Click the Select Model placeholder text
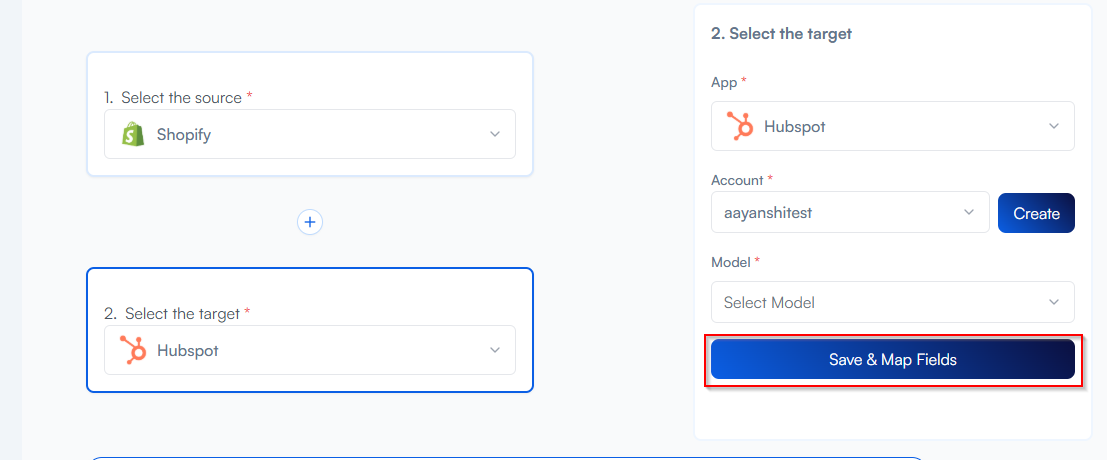 pyautogui.click(x=769, y=302)
